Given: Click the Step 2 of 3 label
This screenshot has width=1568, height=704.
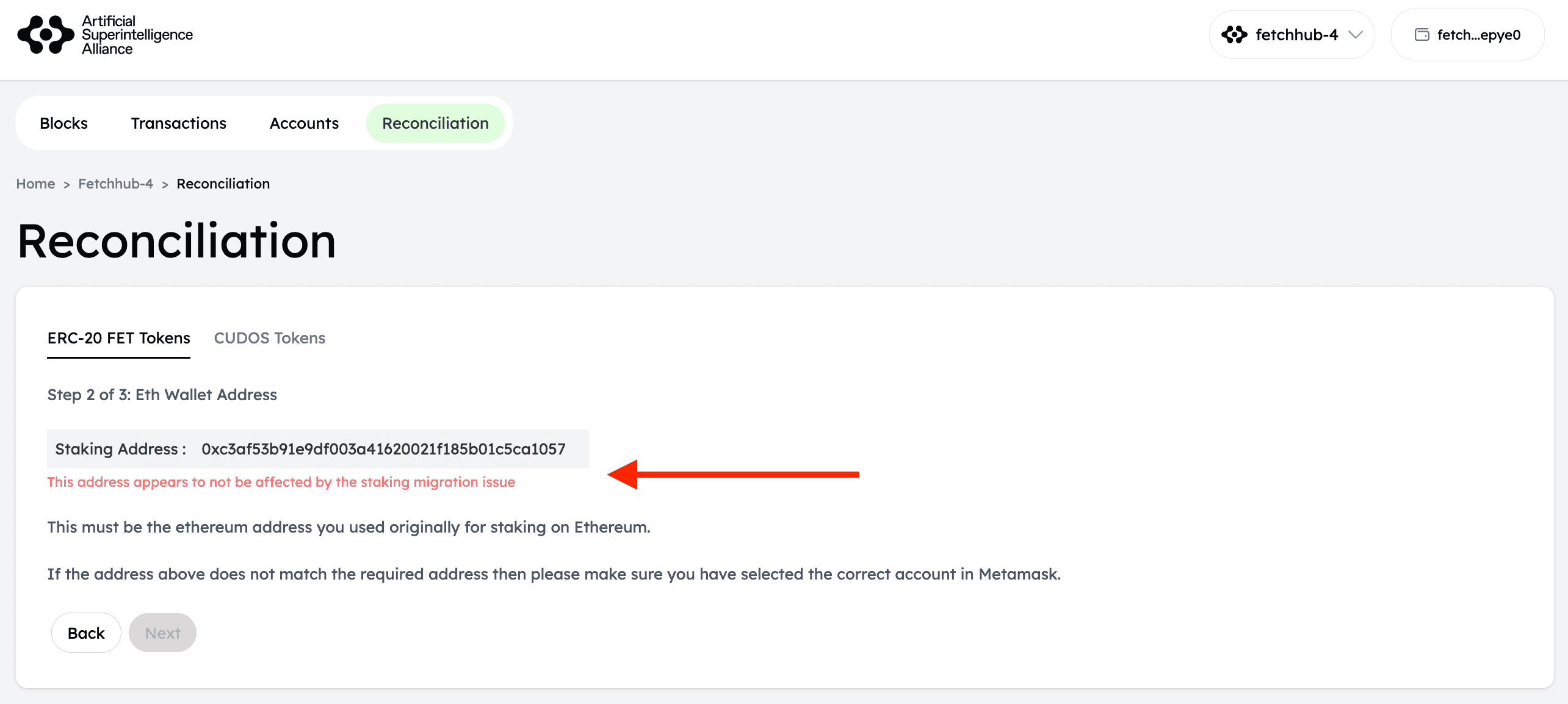Looking at the screenshot, I should [162, 395].
